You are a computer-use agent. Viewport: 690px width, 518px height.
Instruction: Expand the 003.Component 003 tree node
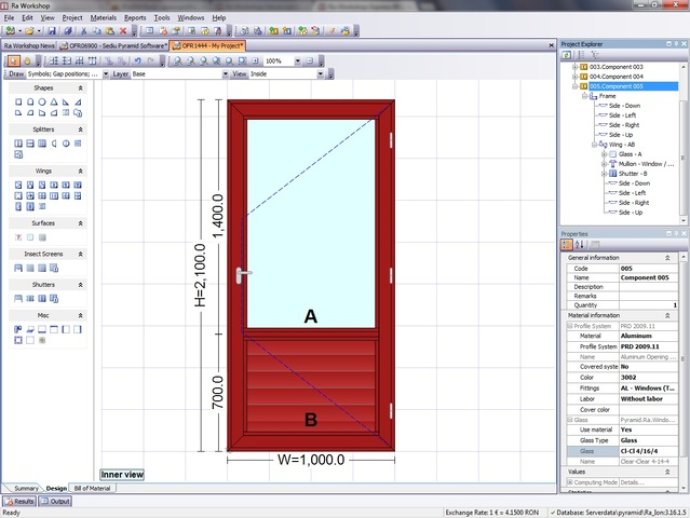pyautogui.click(x=575, y=67)
